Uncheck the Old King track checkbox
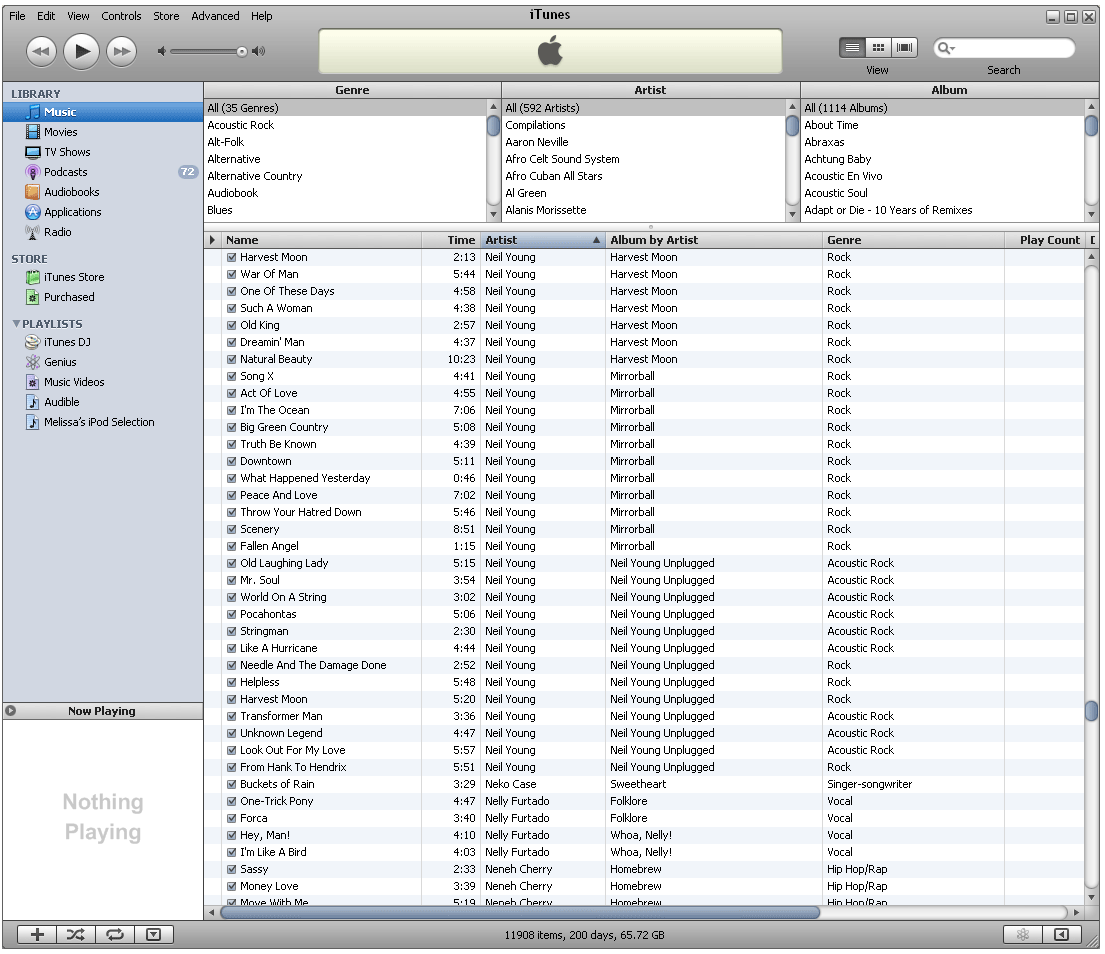 point(232,325)
